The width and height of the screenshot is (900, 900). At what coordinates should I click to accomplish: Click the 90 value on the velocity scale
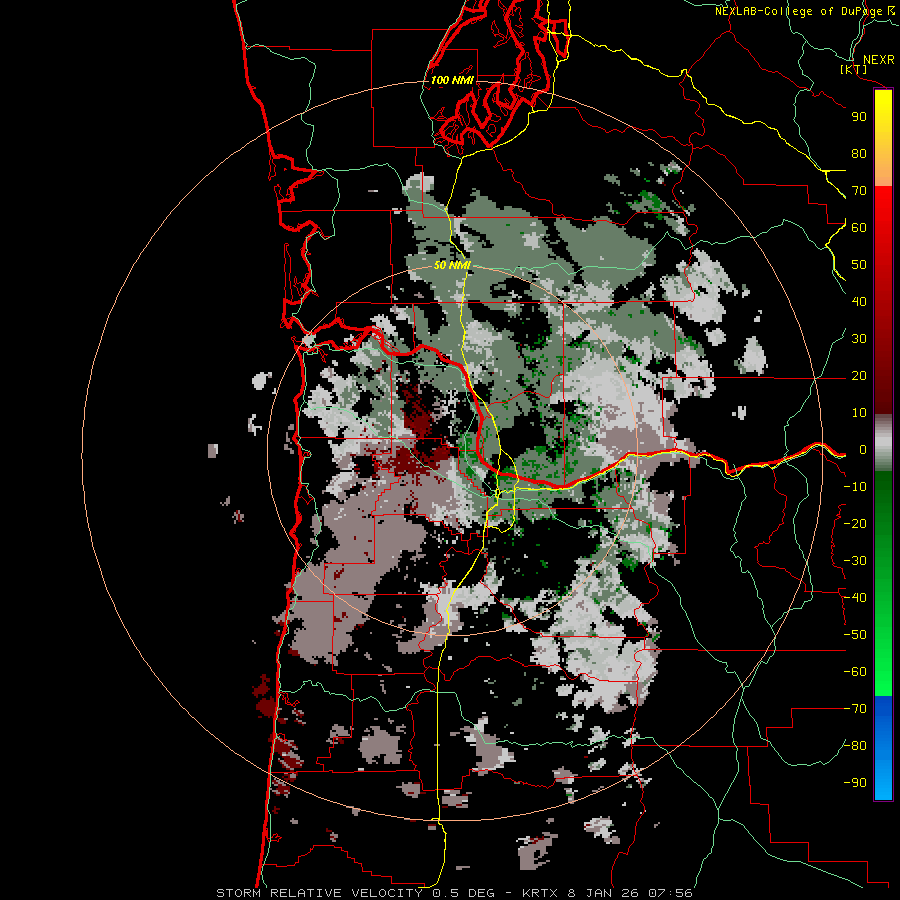click(859, 117)
